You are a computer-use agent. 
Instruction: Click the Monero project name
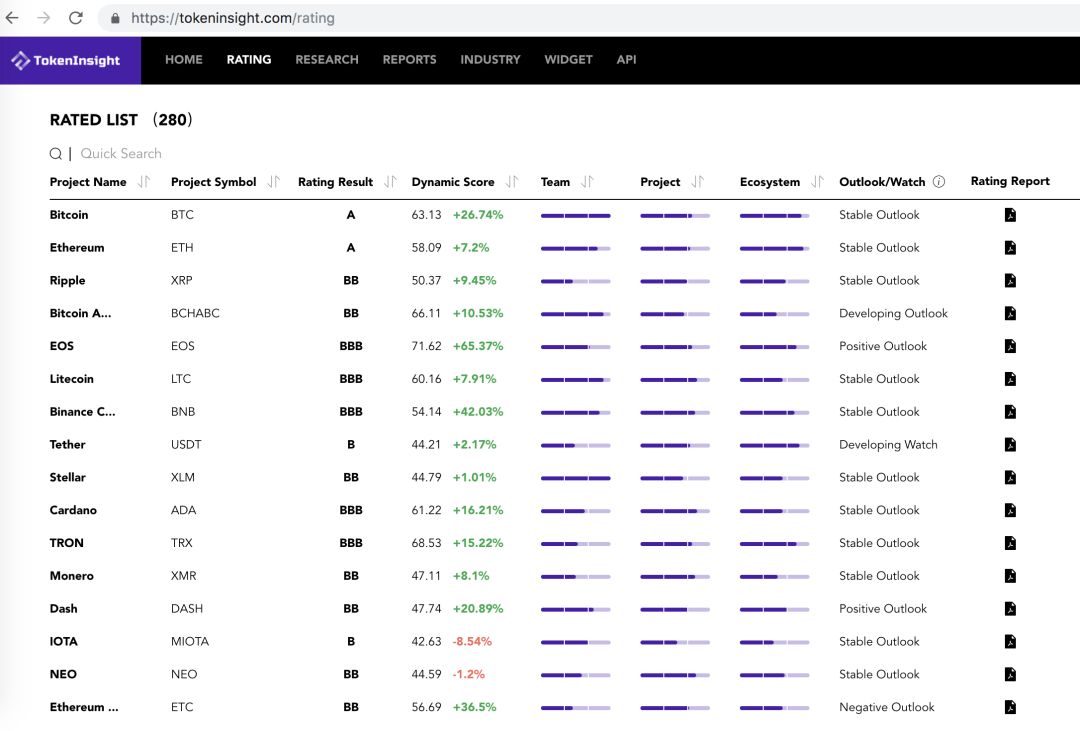coord(72,576)
